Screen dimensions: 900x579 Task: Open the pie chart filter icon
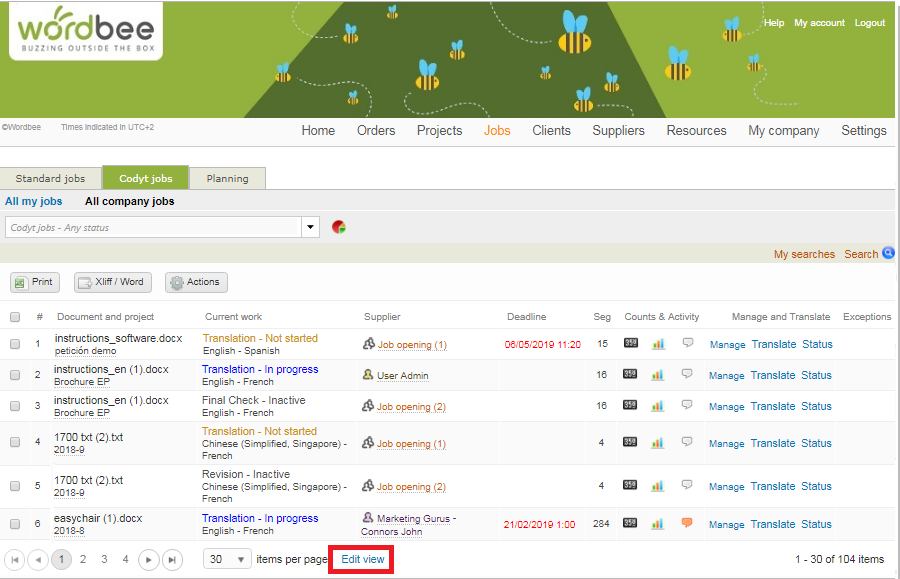[x=339, y=227]
